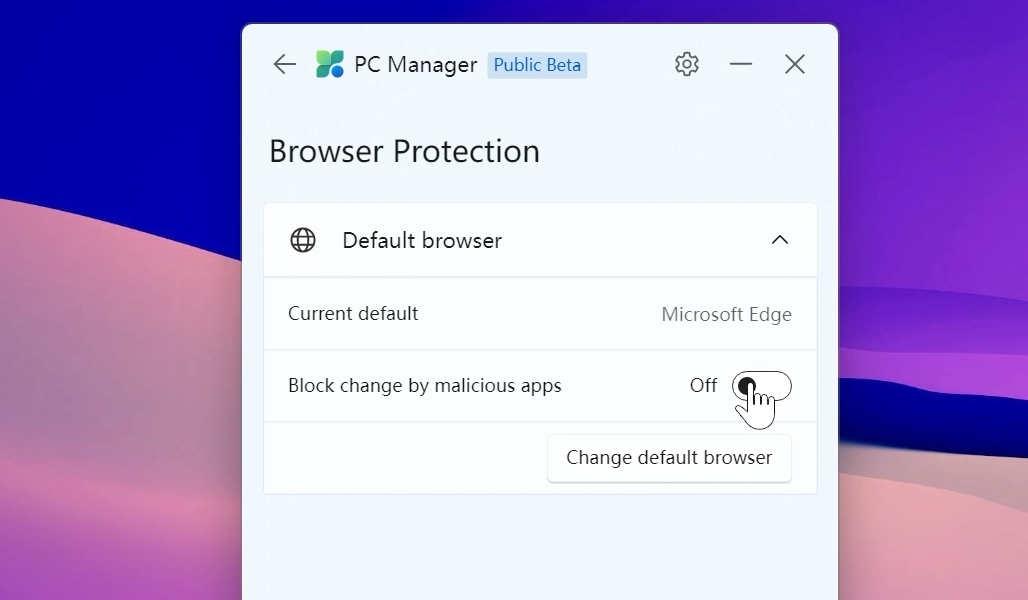Viewport: 1028px width, 600px height.
Task: Click the Current default row label
Action: click(x=352, y=313)
